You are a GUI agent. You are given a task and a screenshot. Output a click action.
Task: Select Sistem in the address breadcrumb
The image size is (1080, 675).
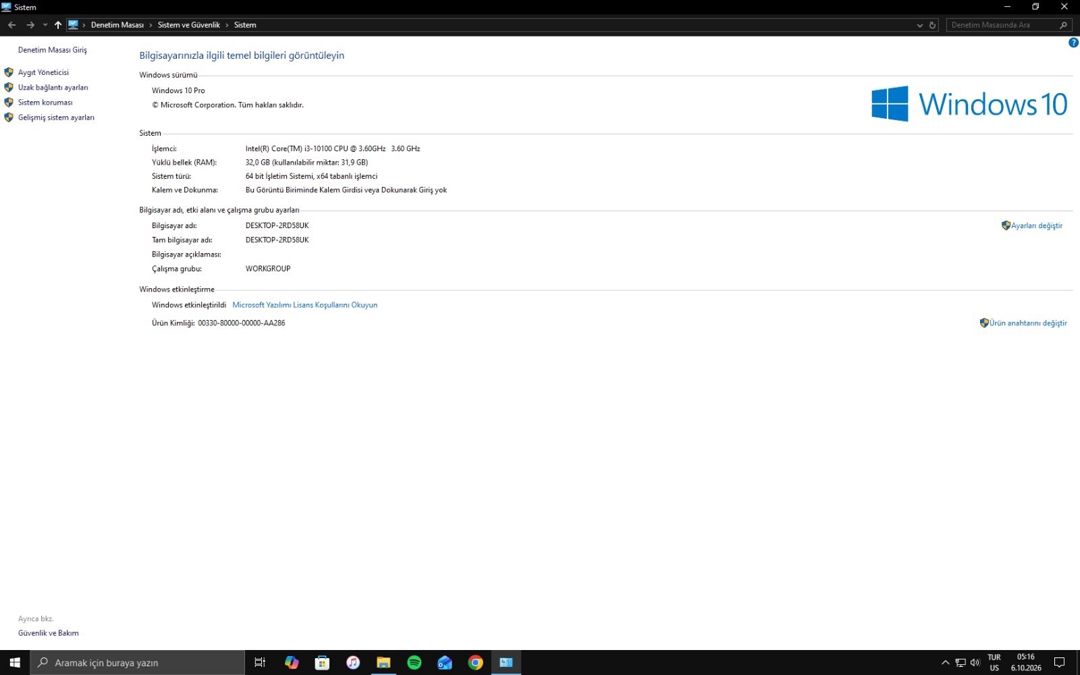coord(245,25)
